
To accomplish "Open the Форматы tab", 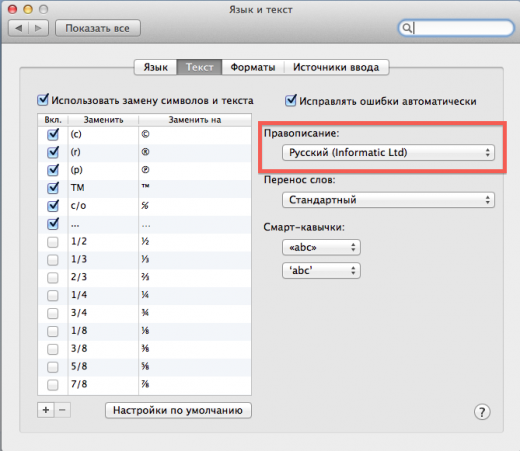I will point(253,67).
